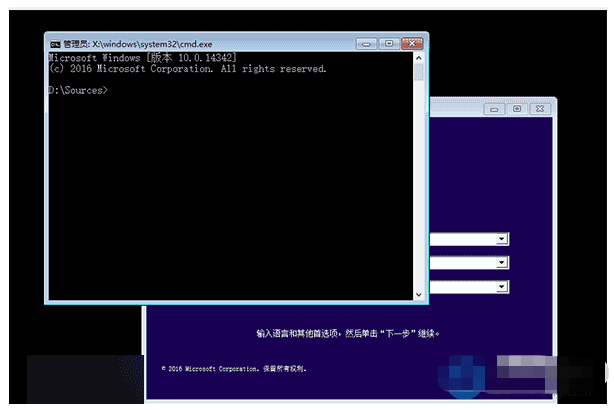Click the console scrollbar up arrow
This screenshot has width=614, height=410.
coord(418,60)
